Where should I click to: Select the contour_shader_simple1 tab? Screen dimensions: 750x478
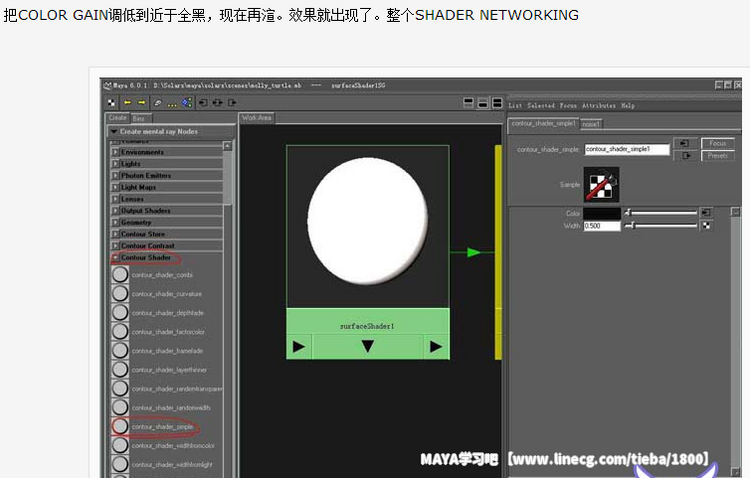(544, 123)
